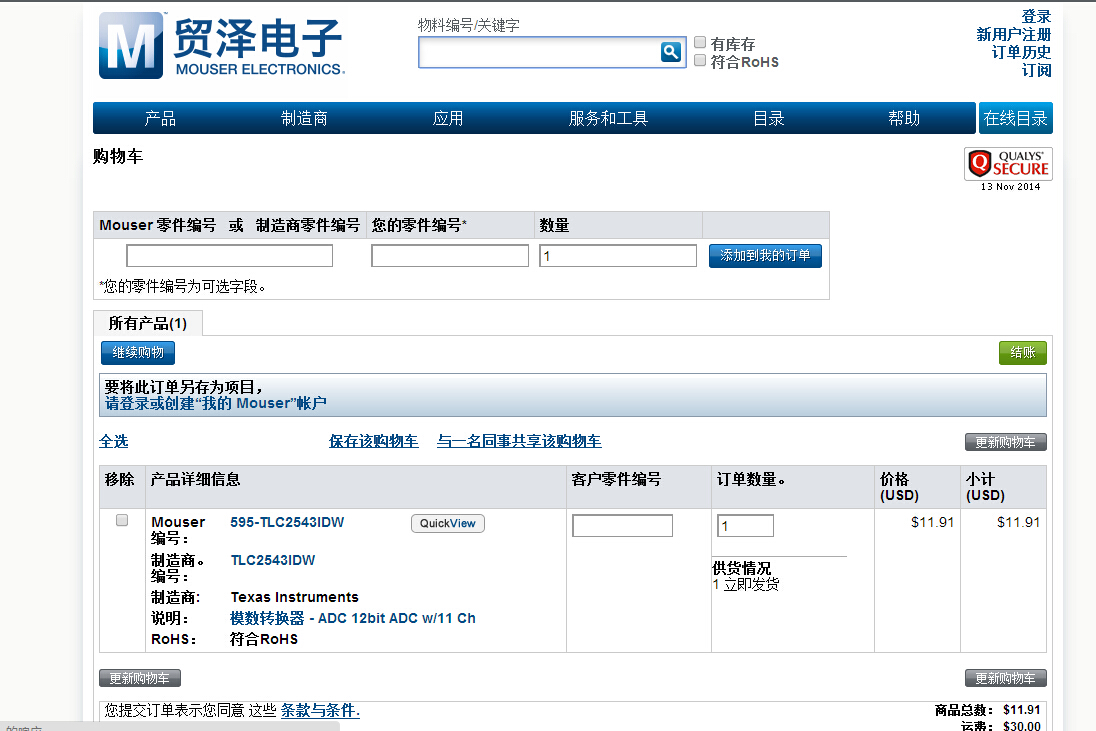Open the 订单历史 link

click(1021, 52)
